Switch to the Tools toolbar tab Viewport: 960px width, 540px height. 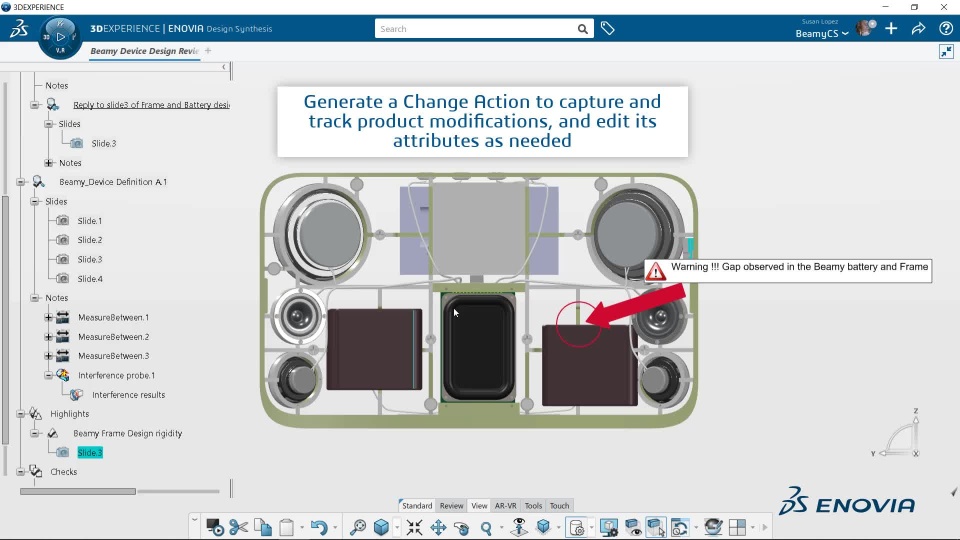pos(533,506)
